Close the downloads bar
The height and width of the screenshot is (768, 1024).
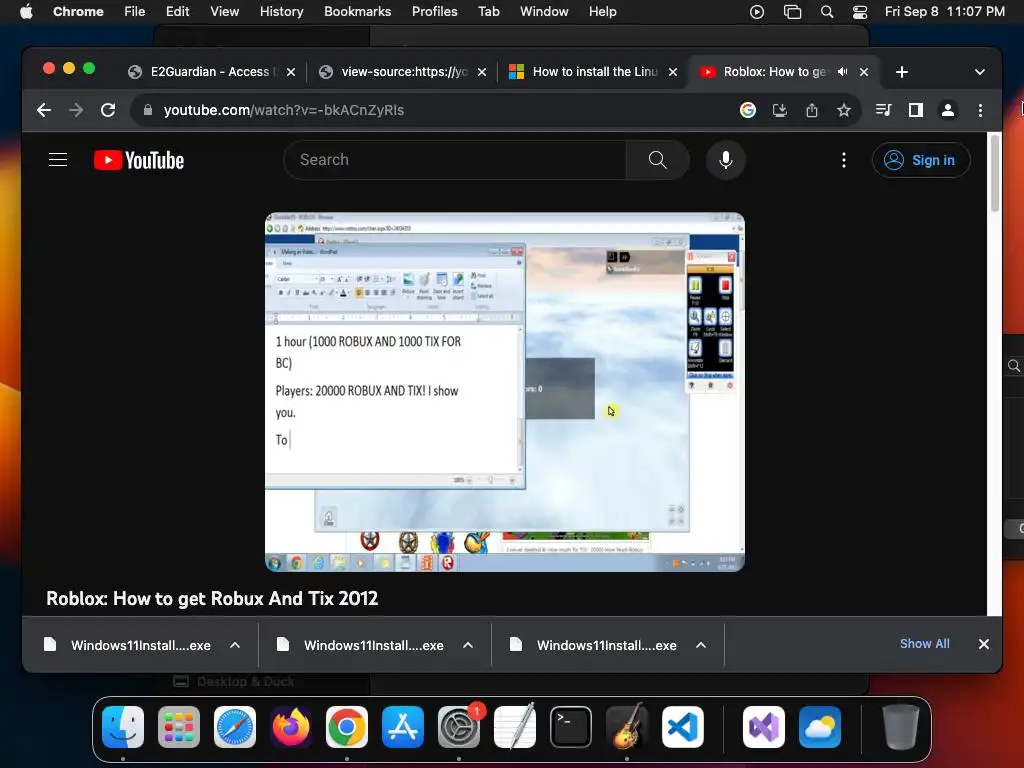pos(984,644)
